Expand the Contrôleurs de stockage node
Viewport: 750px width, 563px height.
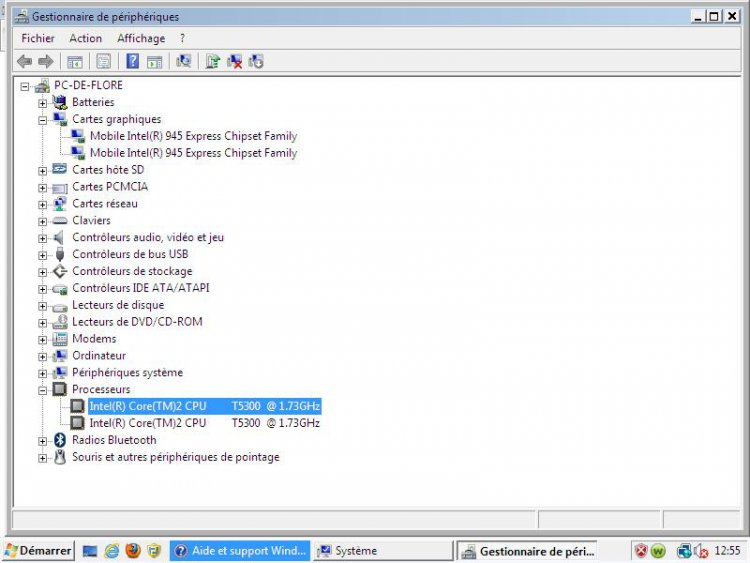43,272
